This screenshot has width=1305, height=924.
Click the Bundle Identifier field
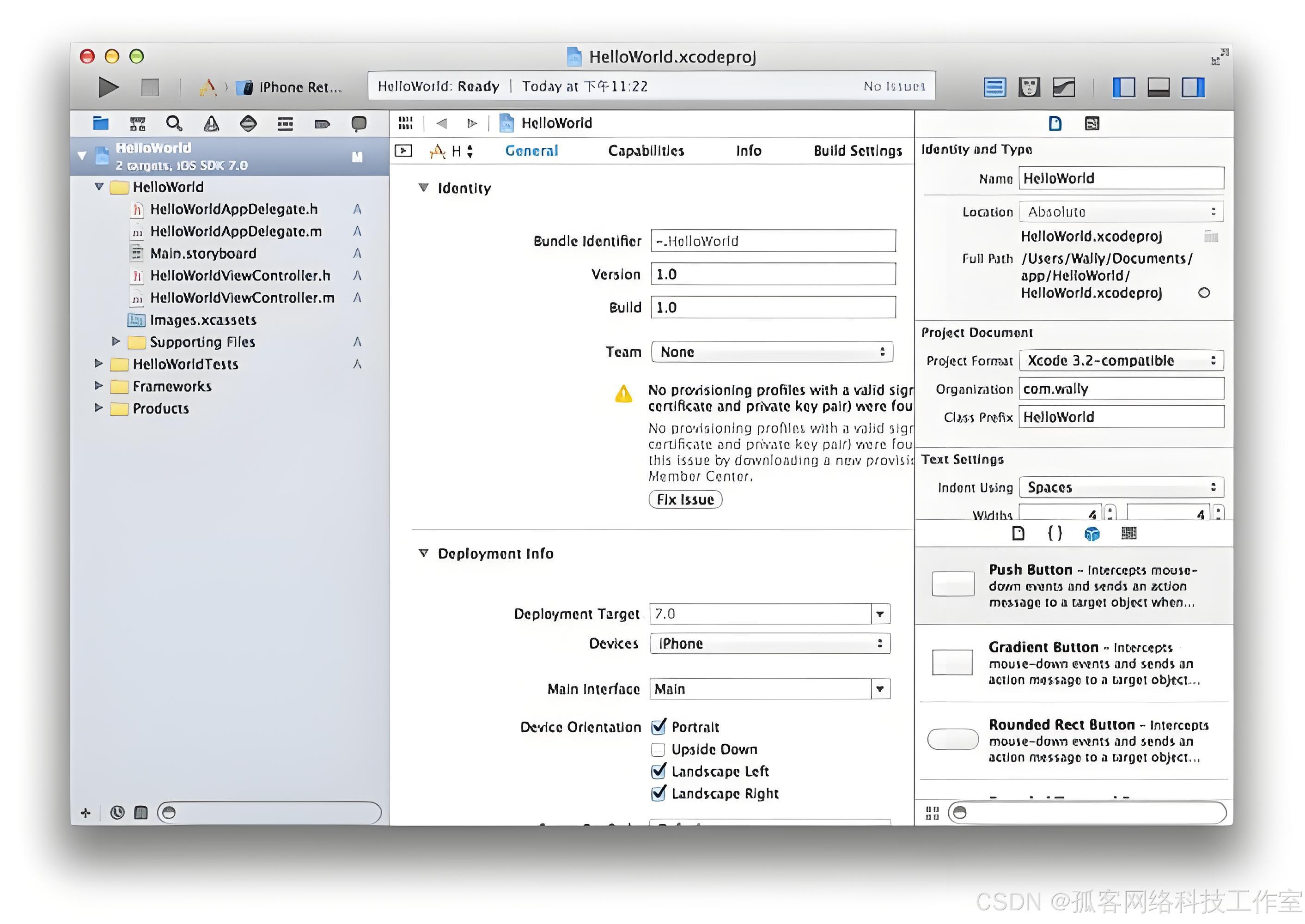point(773,241)
